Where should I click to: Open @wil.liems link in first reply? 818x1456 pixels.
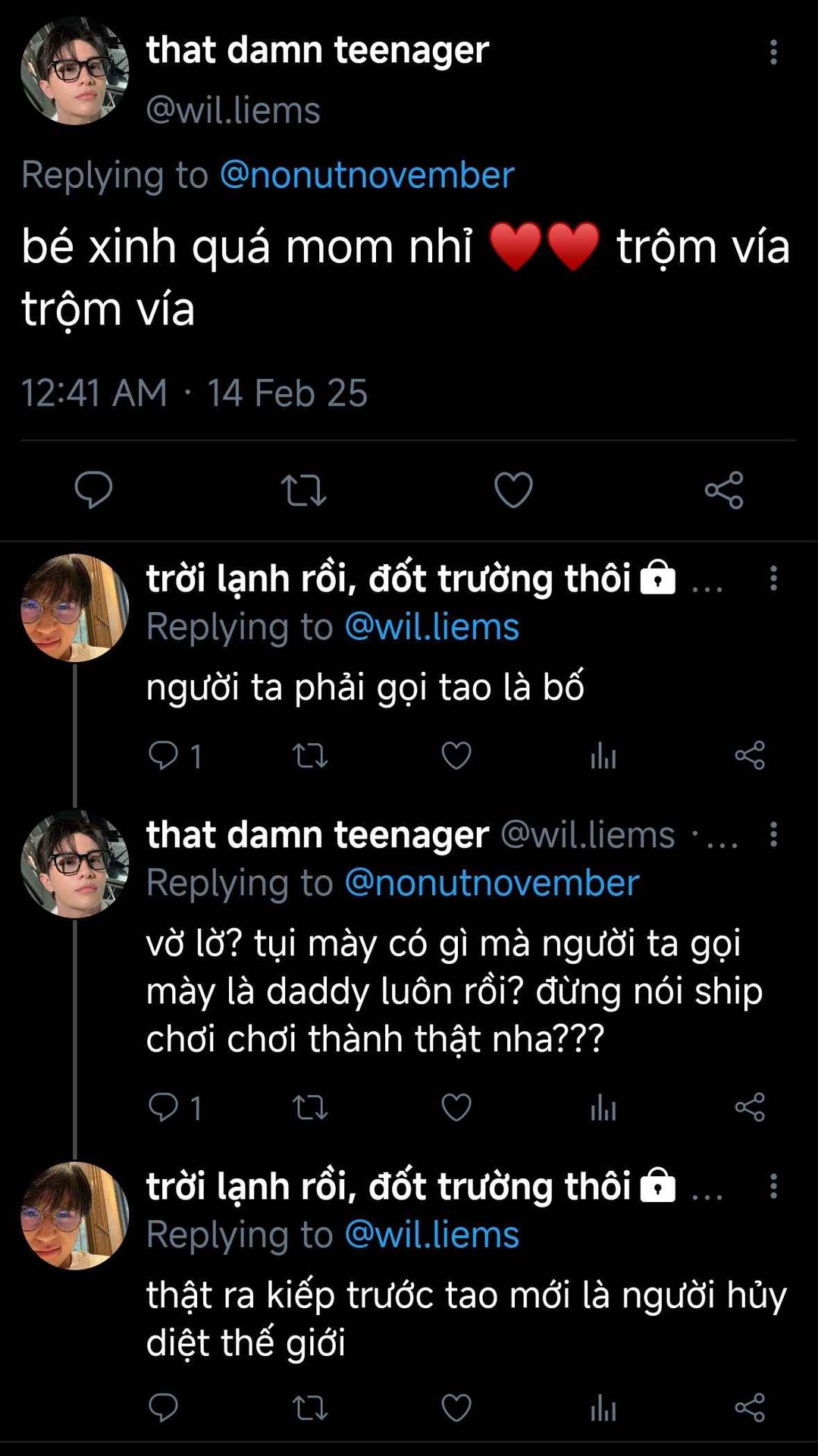click(x=431, y=627)
